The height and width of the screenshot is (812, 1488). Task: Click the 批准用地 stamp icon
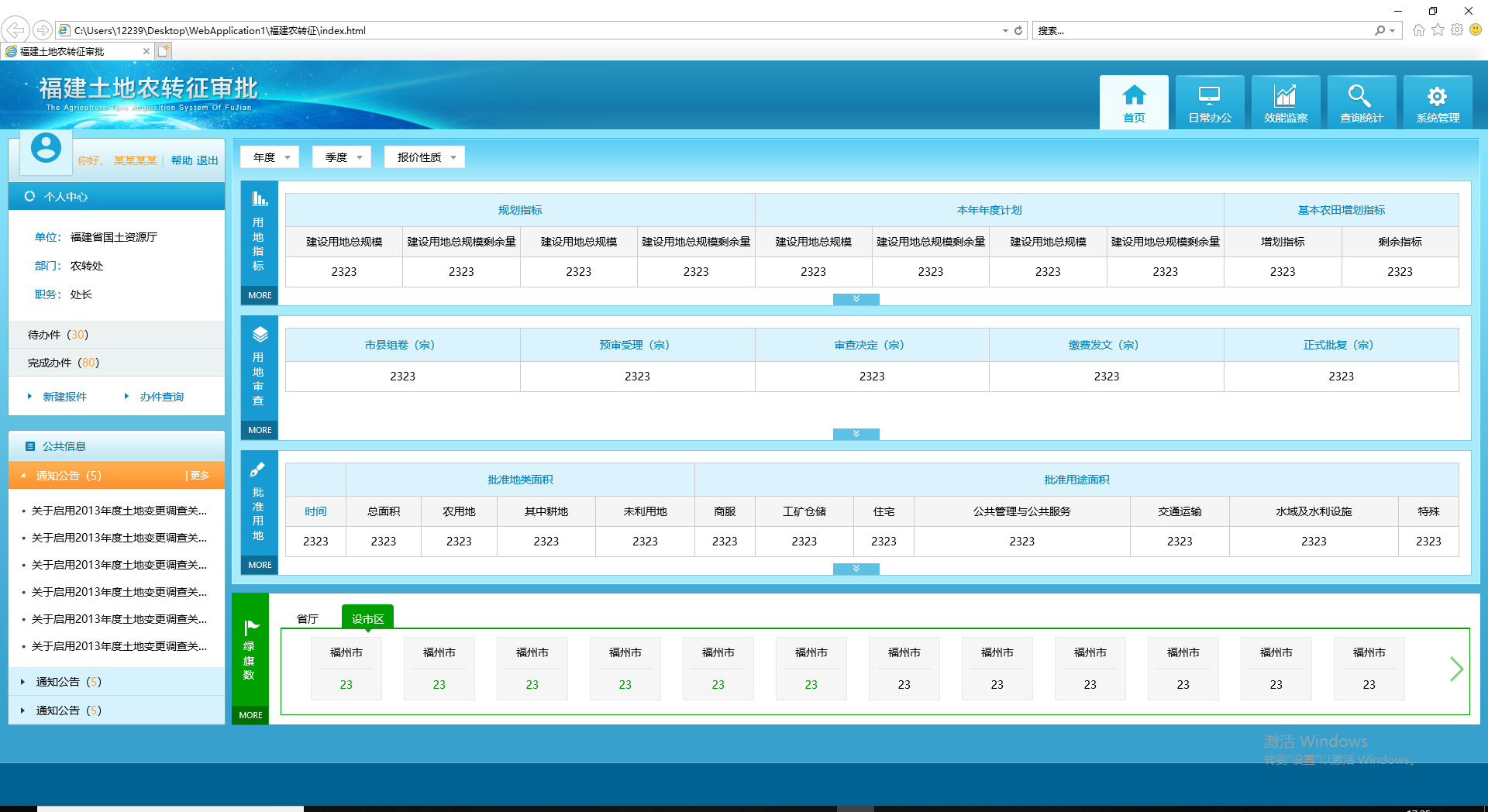[258, 470]
